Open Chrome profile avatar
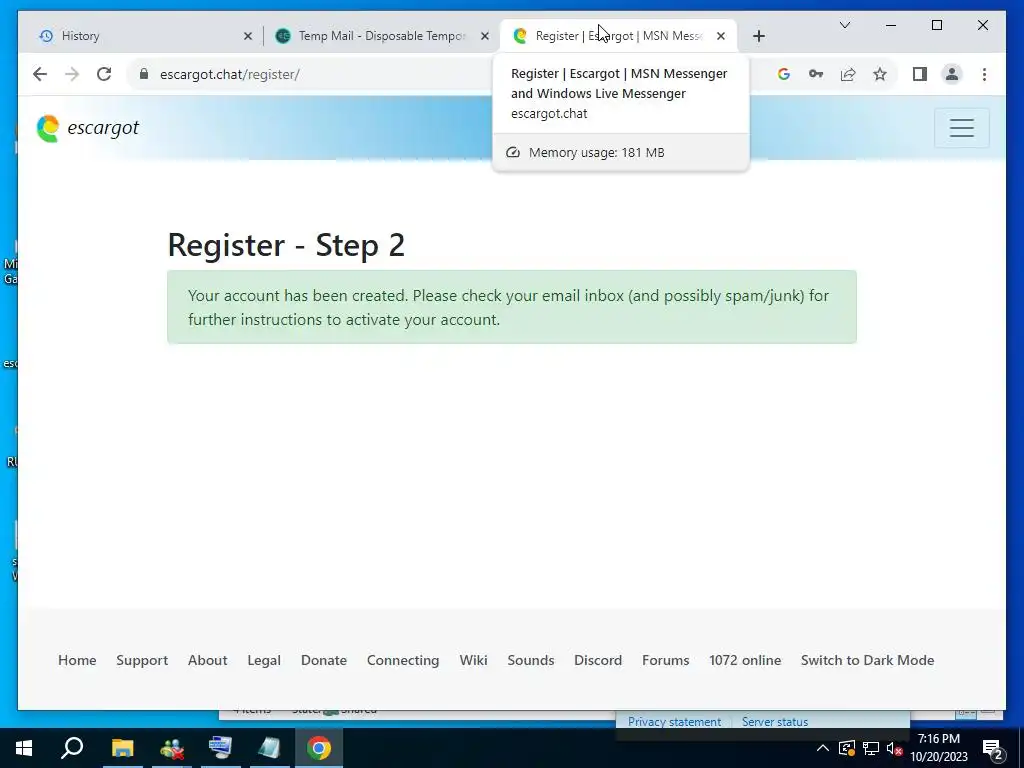 coord(952,74)
